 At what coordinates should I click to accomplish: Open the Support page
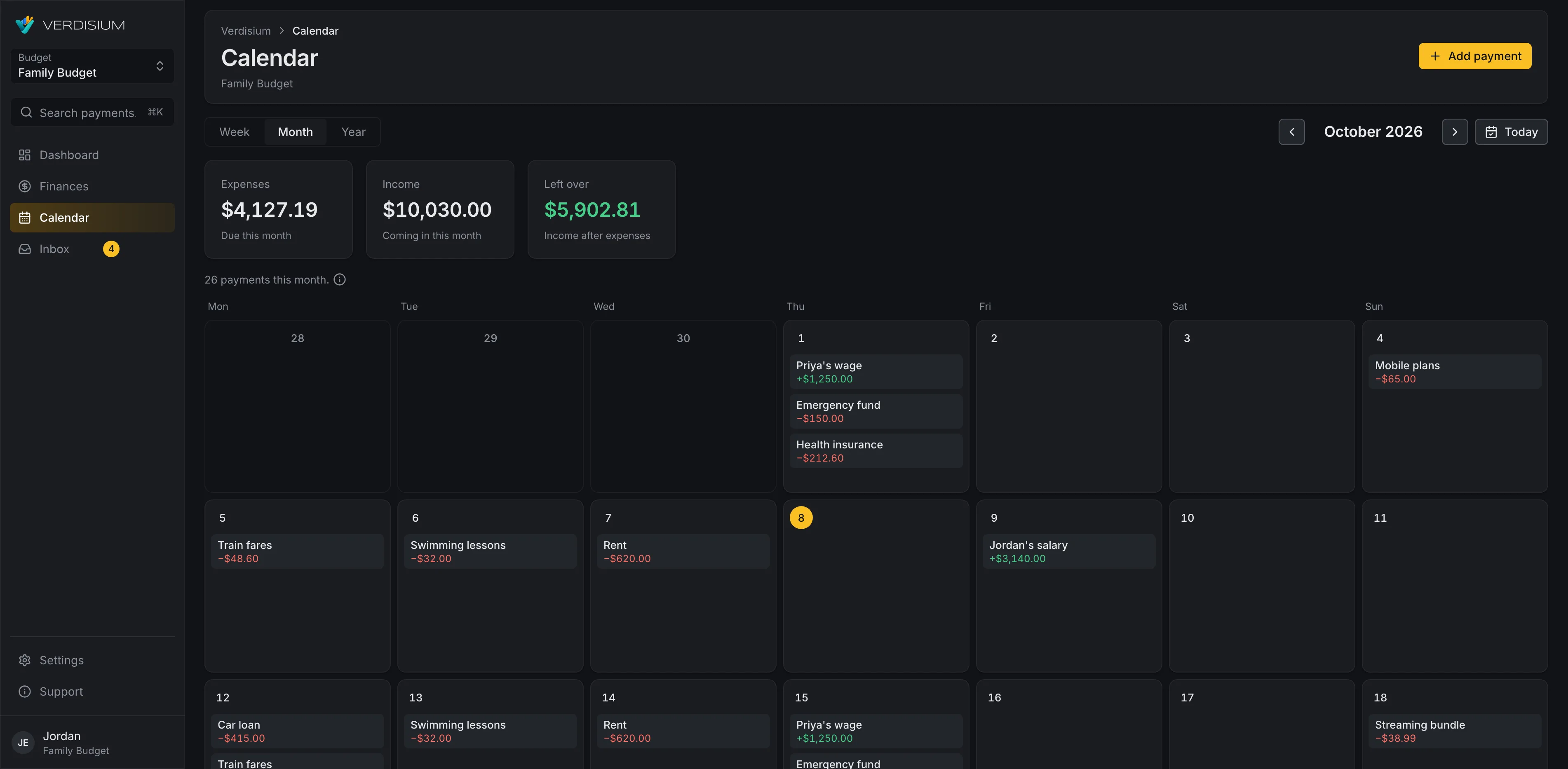click(x=92, y=692)
